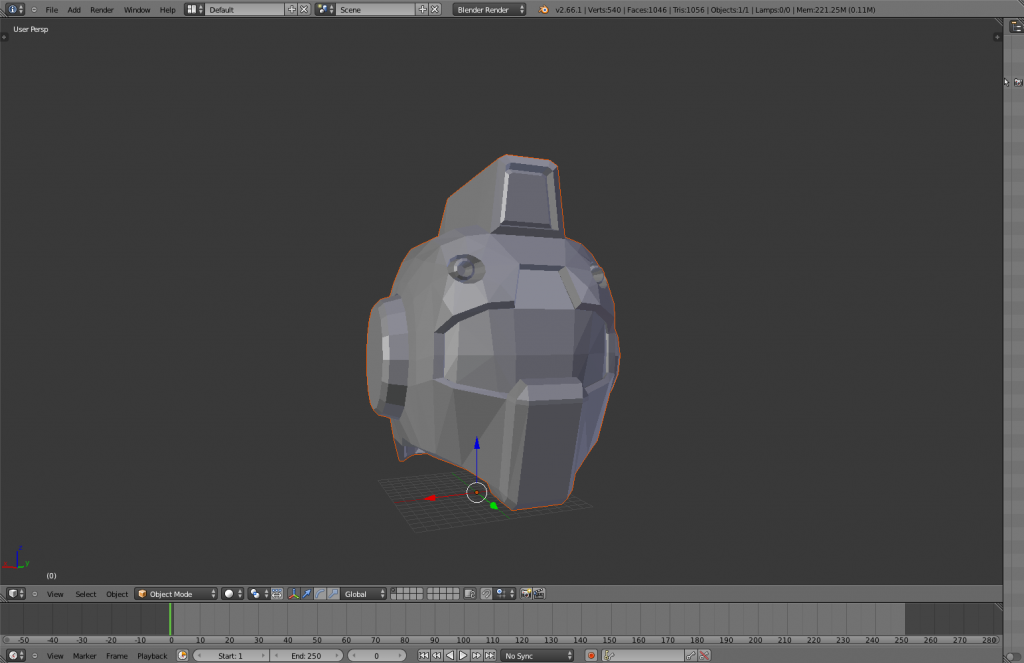Click the OpenGL animation render clapper icon

539,594
